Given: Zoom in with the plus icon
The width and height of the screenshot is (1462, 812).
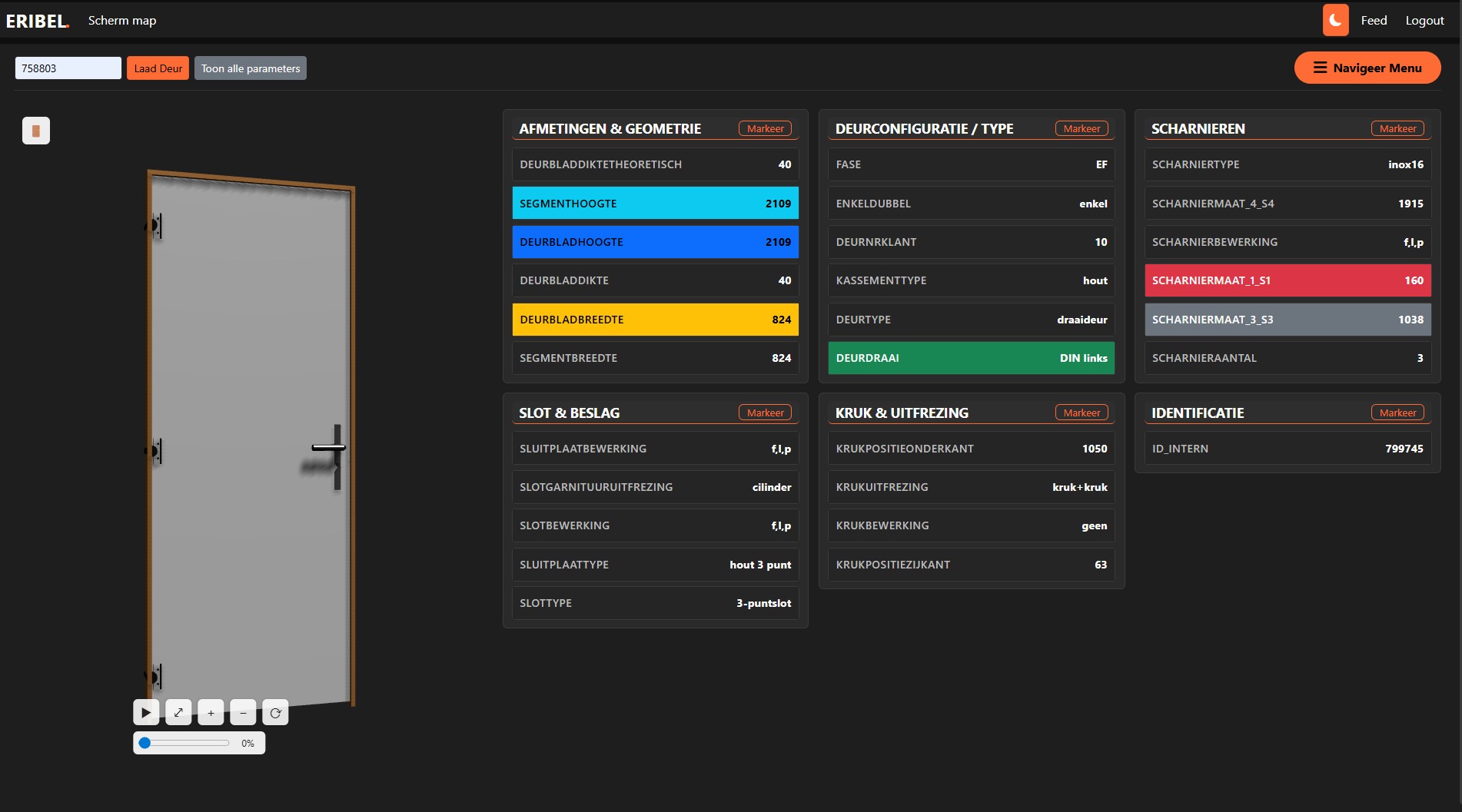Looking at the screenshot, I should pos(211,713).
